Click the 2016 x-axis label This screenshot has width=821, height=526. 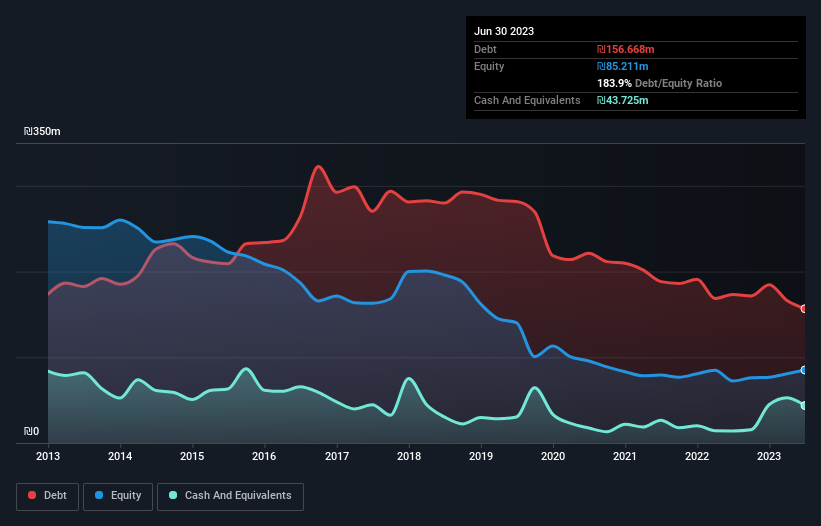tap(264, 456)
